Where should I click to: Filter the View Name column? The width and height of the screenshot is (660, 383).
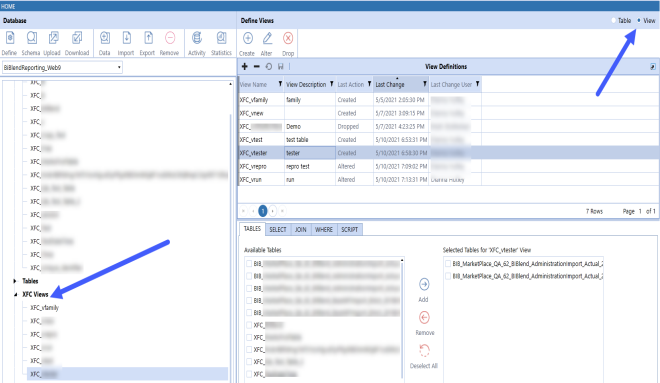280,84
